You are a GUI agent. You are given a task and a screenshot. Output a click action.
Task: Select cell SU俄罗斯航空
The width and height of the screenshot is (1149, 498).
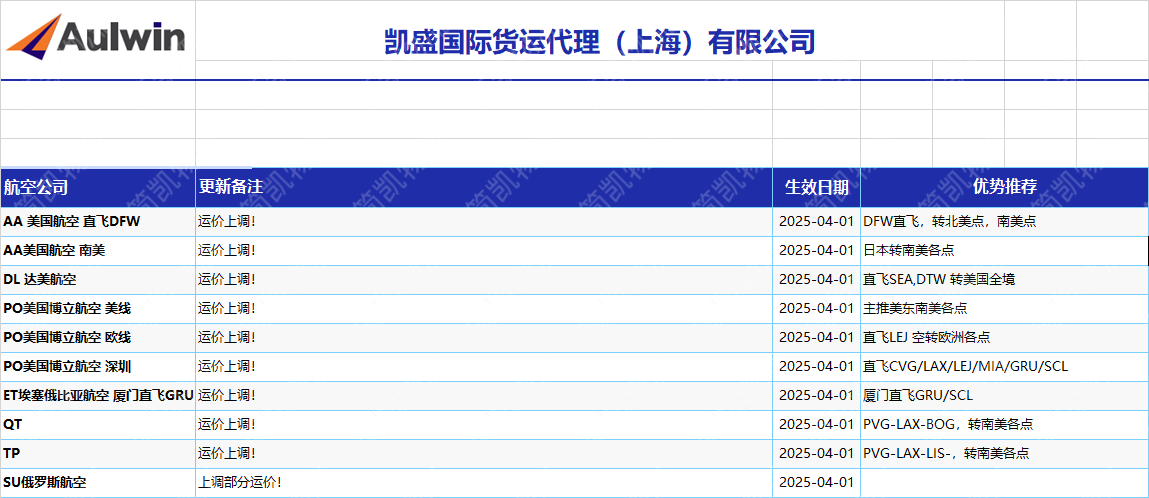coord(98,483)
